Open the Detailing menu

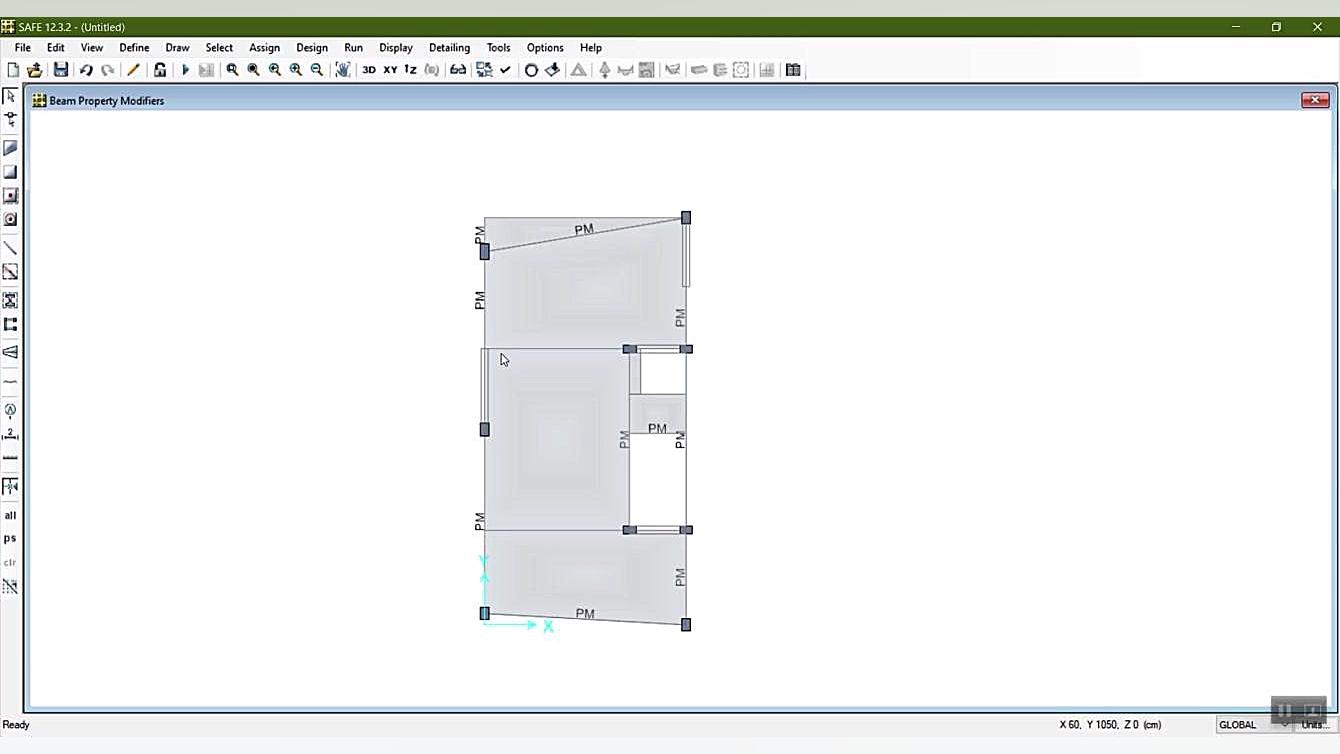pyautogui.click(x=449, y=47)
